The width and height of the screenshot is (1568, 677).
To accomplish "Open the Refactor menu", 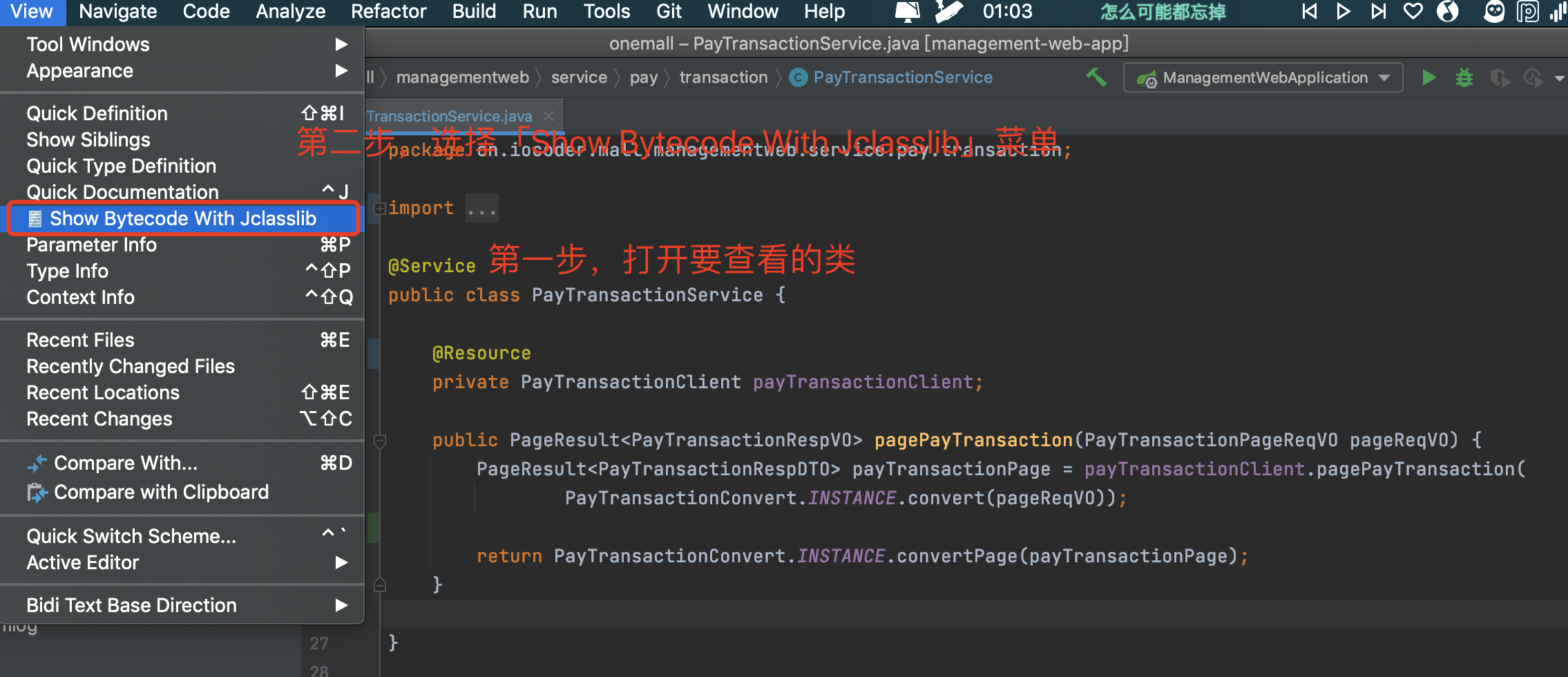I will tap(388, 12).
